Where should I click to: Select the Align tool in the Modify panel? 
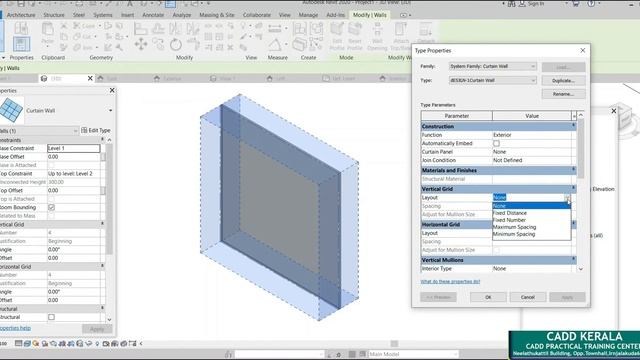(x=140, y=29)
